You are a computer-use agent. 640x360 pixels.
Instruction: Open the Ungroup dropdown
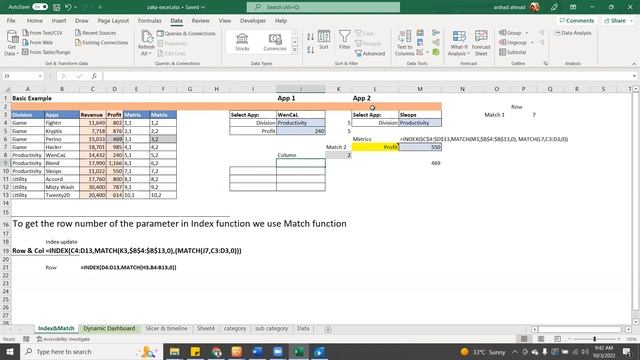click(516, 42)
